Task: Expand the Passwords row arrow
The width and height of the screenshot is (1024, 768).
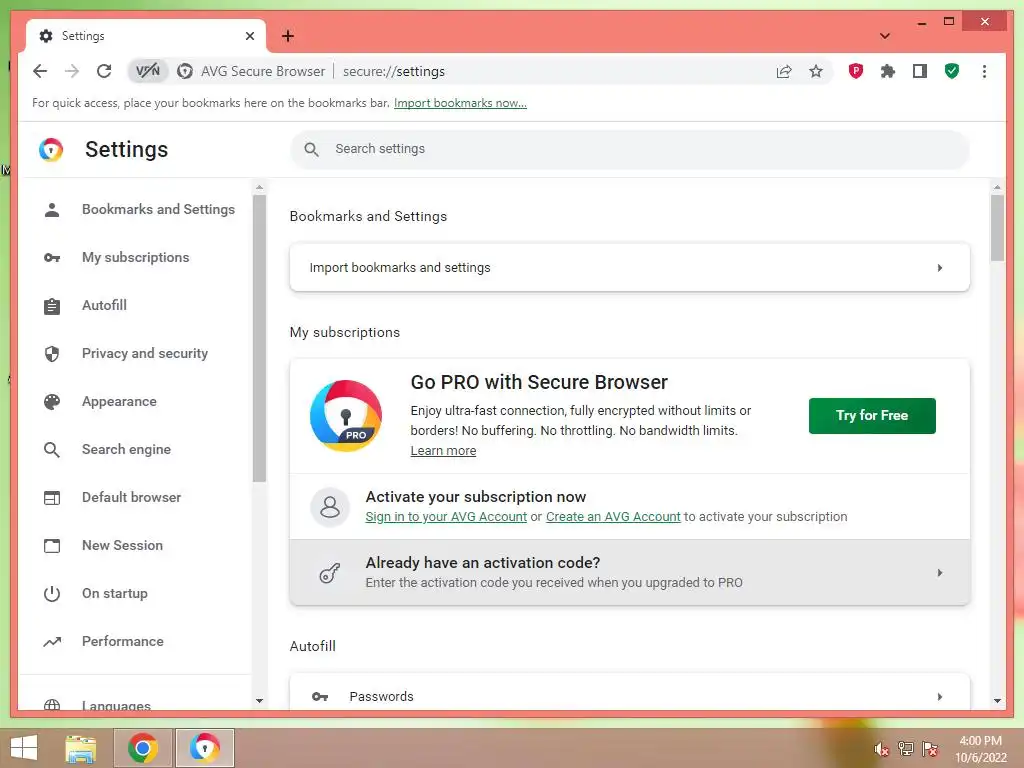Action: pos(940,697)
